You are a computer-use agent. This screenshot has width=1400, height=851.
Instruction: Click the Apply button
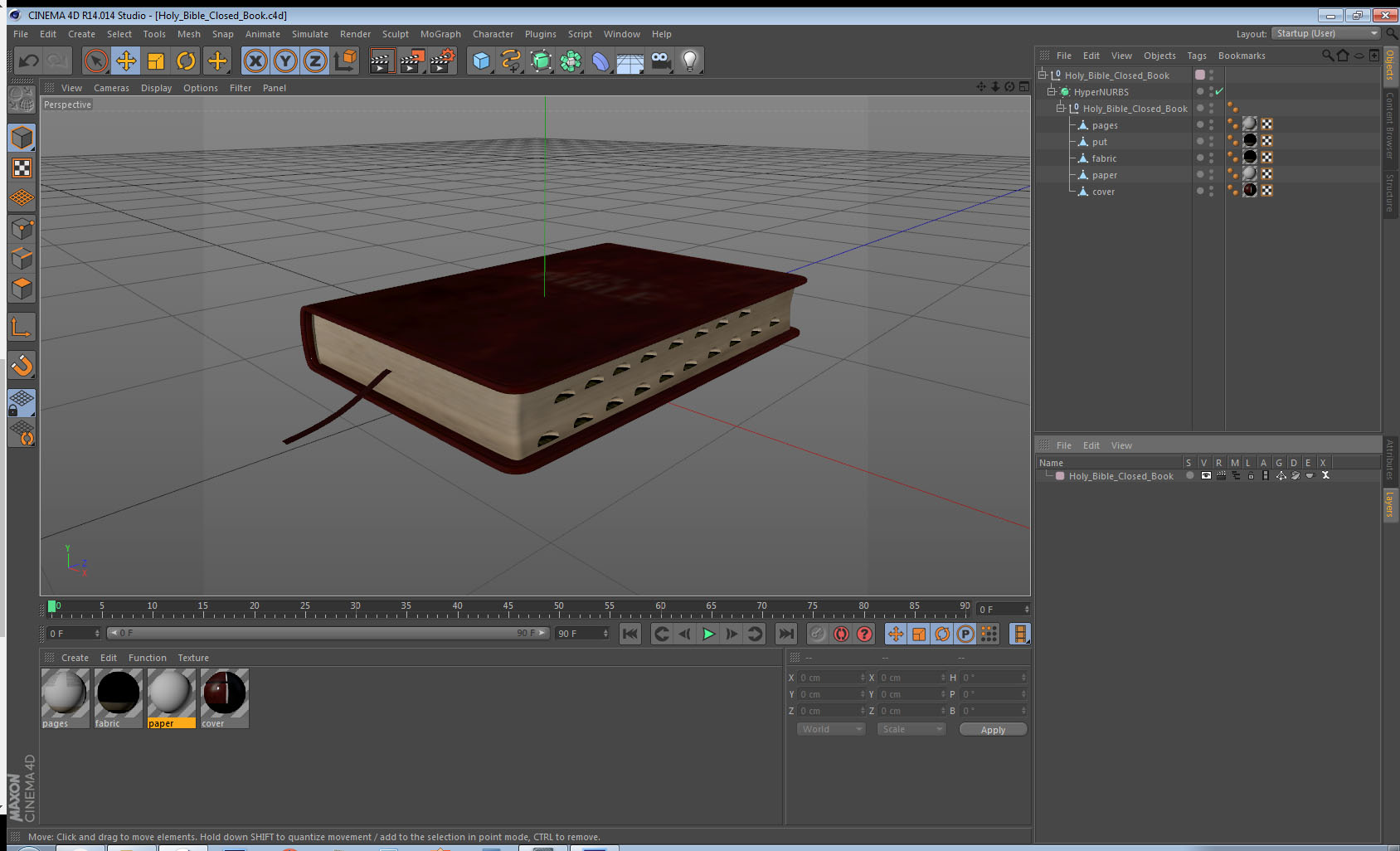[x=993, y=729]
